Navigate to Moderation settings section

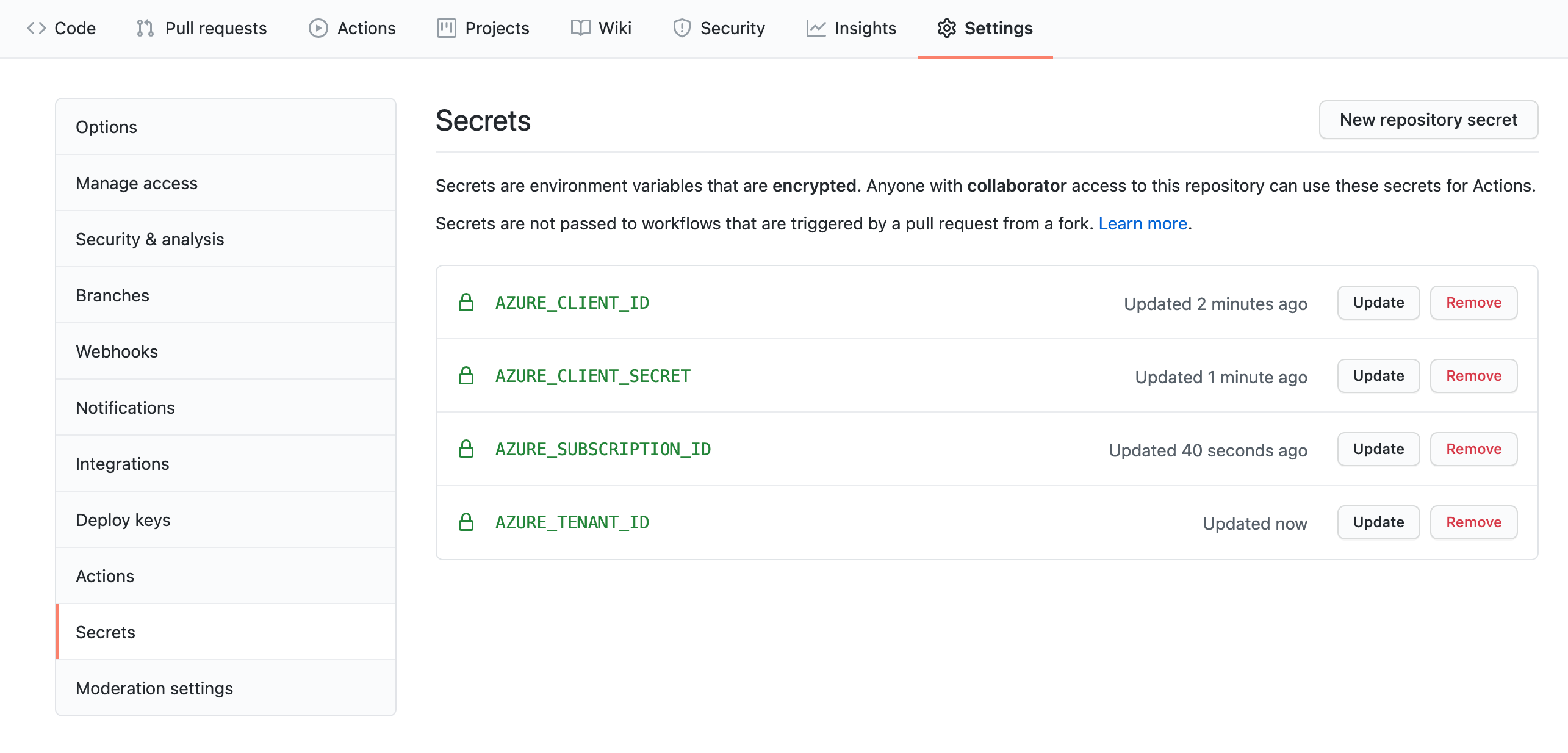pos(155,688)
